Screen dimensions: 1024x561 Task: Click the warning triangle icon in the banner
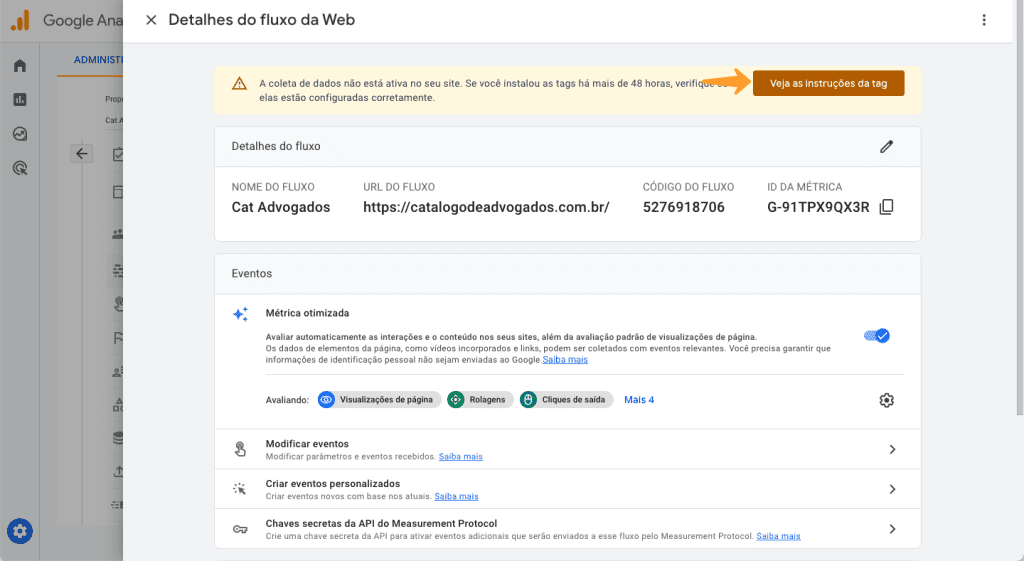tap(240, 84)
